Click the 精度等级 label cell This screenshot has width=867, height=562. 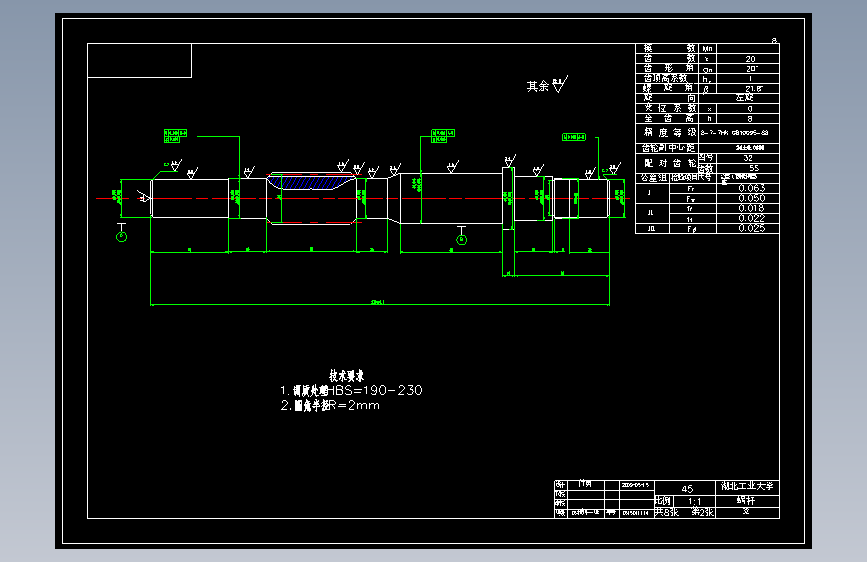(x=669, y=133)
